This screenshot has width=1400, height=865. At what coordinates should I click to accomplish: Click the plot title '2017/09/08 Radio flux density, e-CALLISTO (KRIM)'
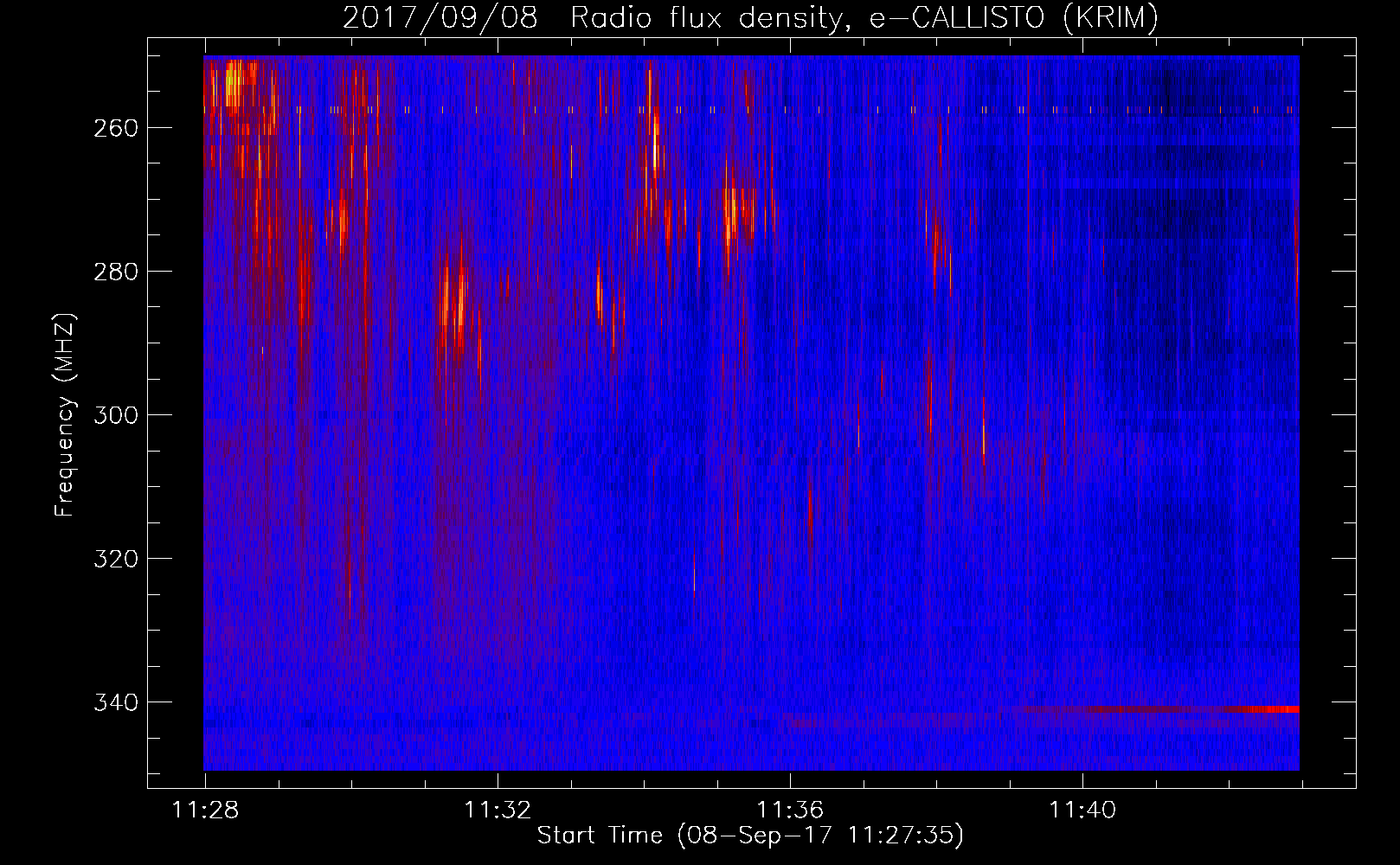(x=750, y=17)
